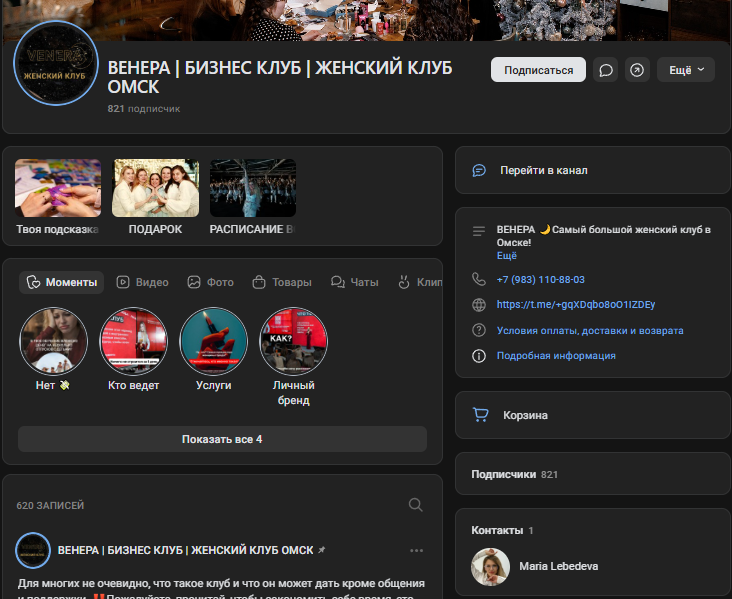732x599 pixels.
Task: Click the search icon next to 620 ЗАПИСЕЙ
Action: pos(415,505)
